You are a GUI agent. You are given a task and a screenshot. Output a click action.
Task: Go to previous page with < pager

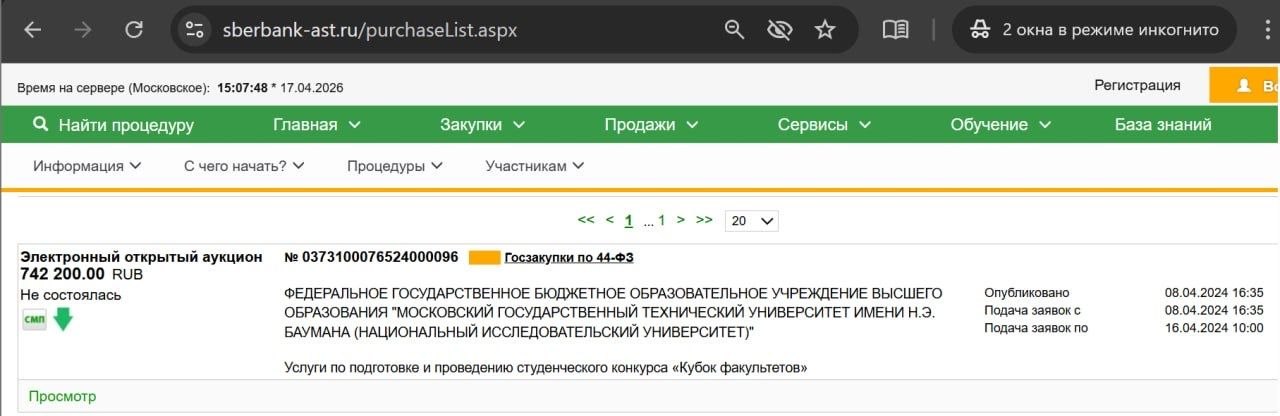(x=610, y=220)
